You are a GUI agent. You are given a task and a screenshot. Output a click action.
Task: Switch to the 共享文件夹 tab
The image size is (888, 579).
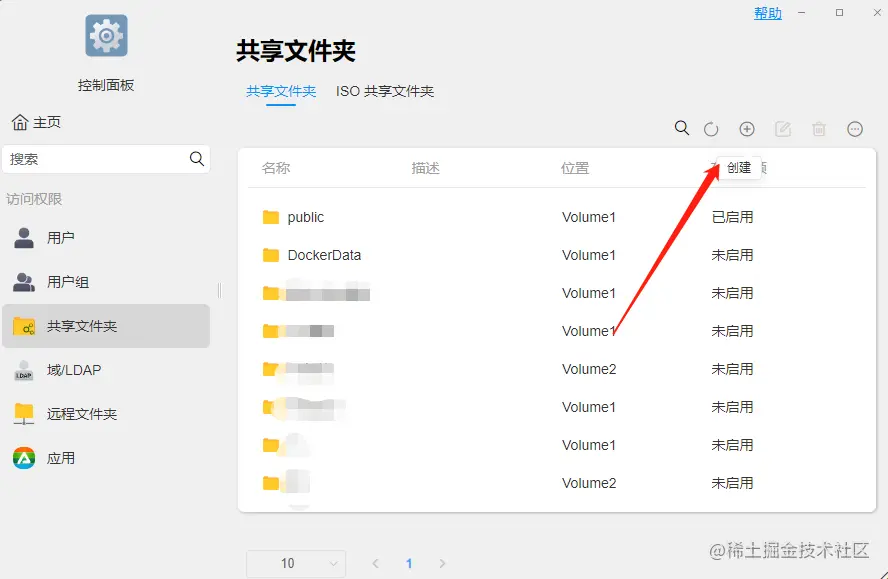281,91
